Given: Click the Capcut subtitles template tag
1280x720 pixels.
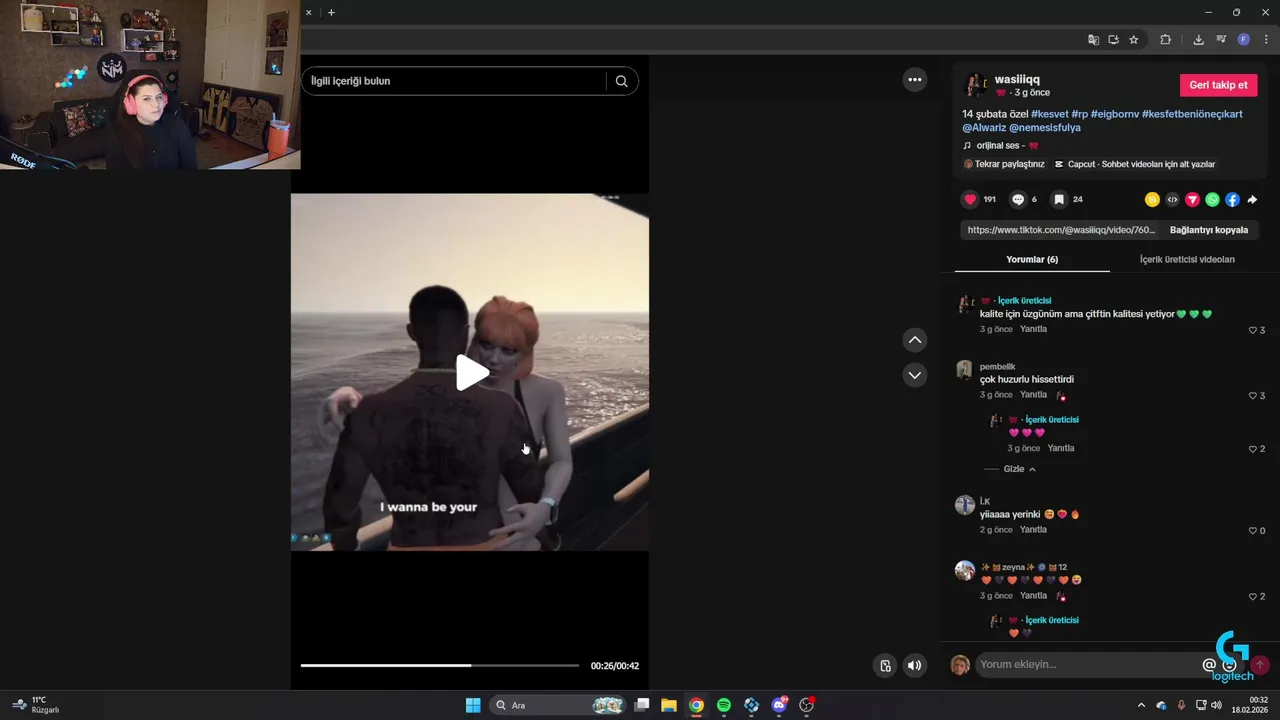Looking at the screenshot, I should coord(1135,164).
